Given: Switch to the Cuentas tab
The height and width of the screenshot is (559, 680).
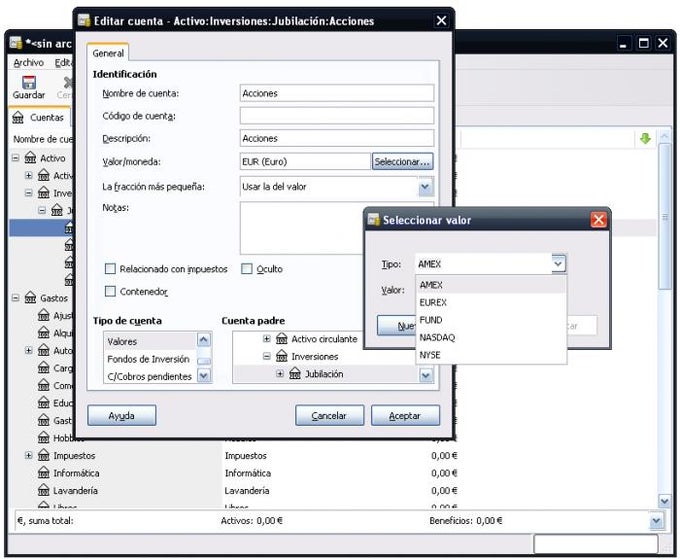Looking at the screenshot, I should pos(38,118).
